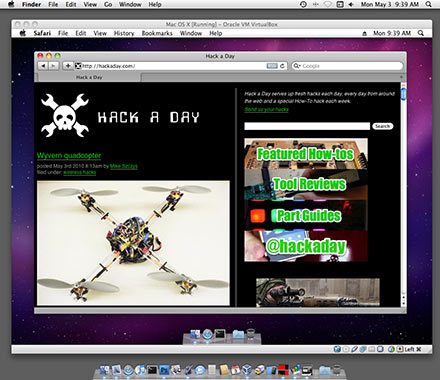Open the Bookmarks menu
The width and height of the screenshot is (440, 380).
click(x=157, y=33)
